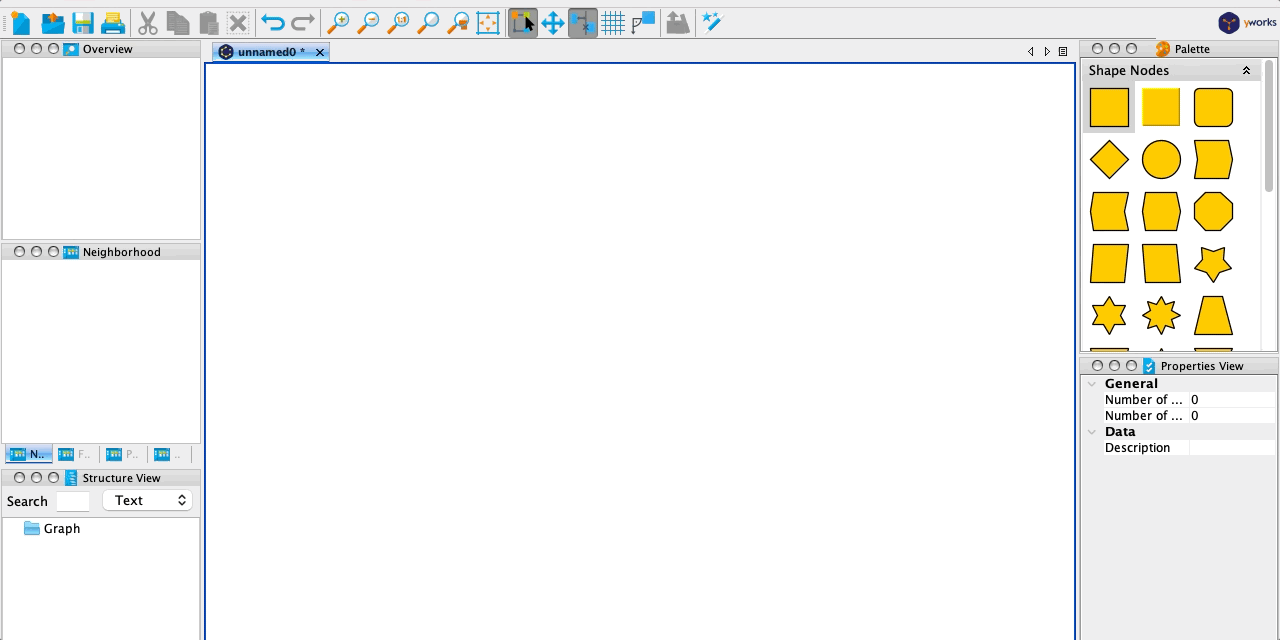Save the graph with the floppy disk icon
The image size is (1280, 640).
(x=82, y=22)
